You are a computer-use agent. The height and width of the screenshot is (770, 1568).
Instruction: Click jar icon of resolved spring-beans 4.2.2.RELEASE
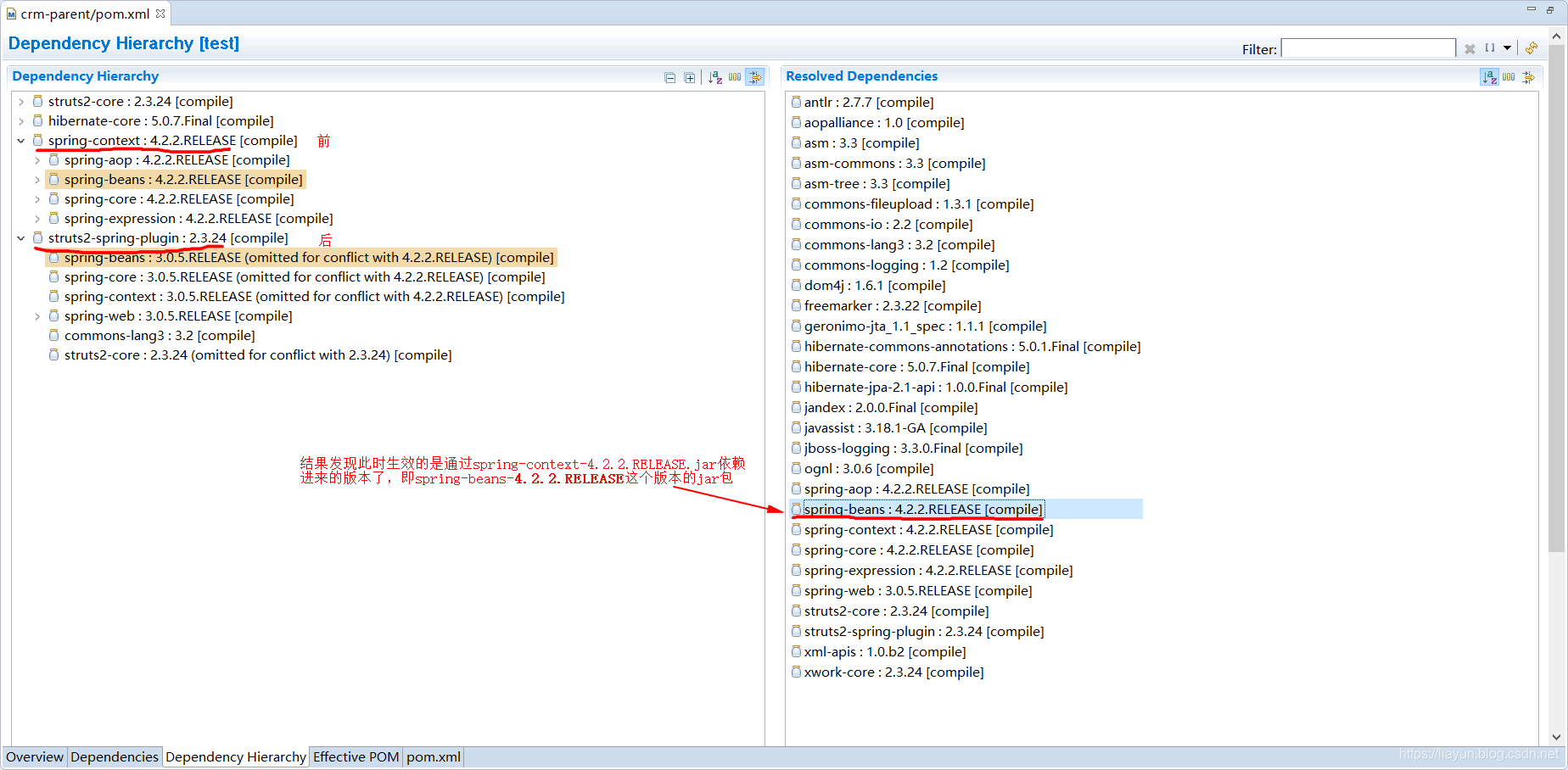796,509
